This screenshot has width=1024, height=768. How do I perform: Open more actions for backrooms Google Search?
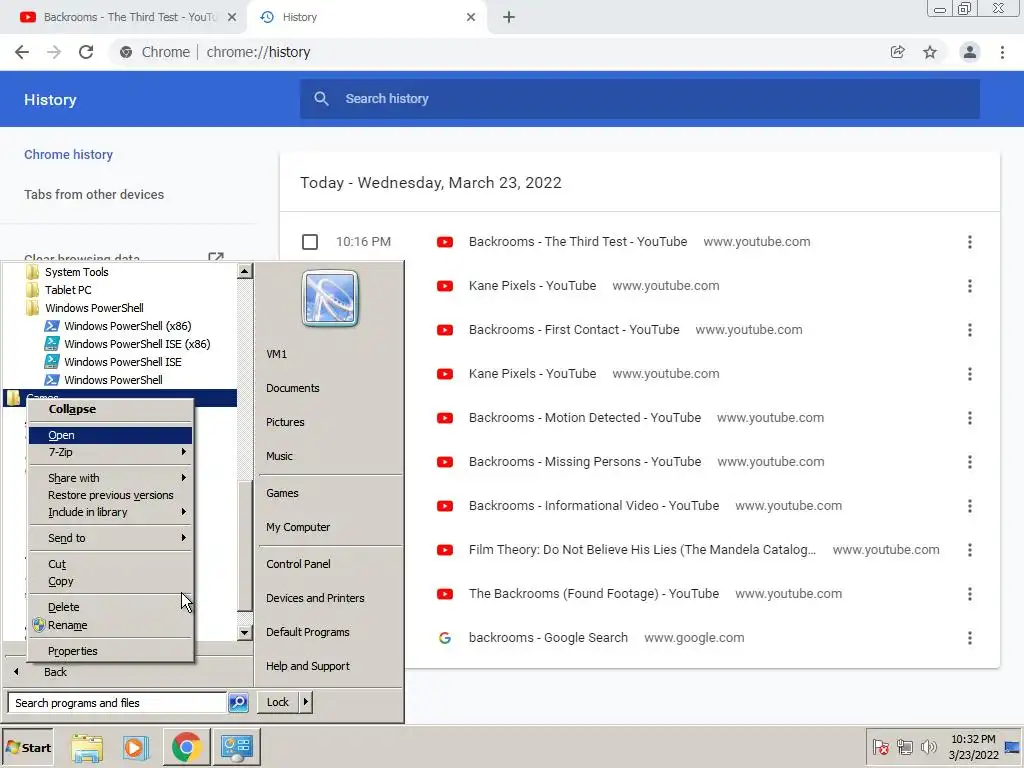(970, 638)
